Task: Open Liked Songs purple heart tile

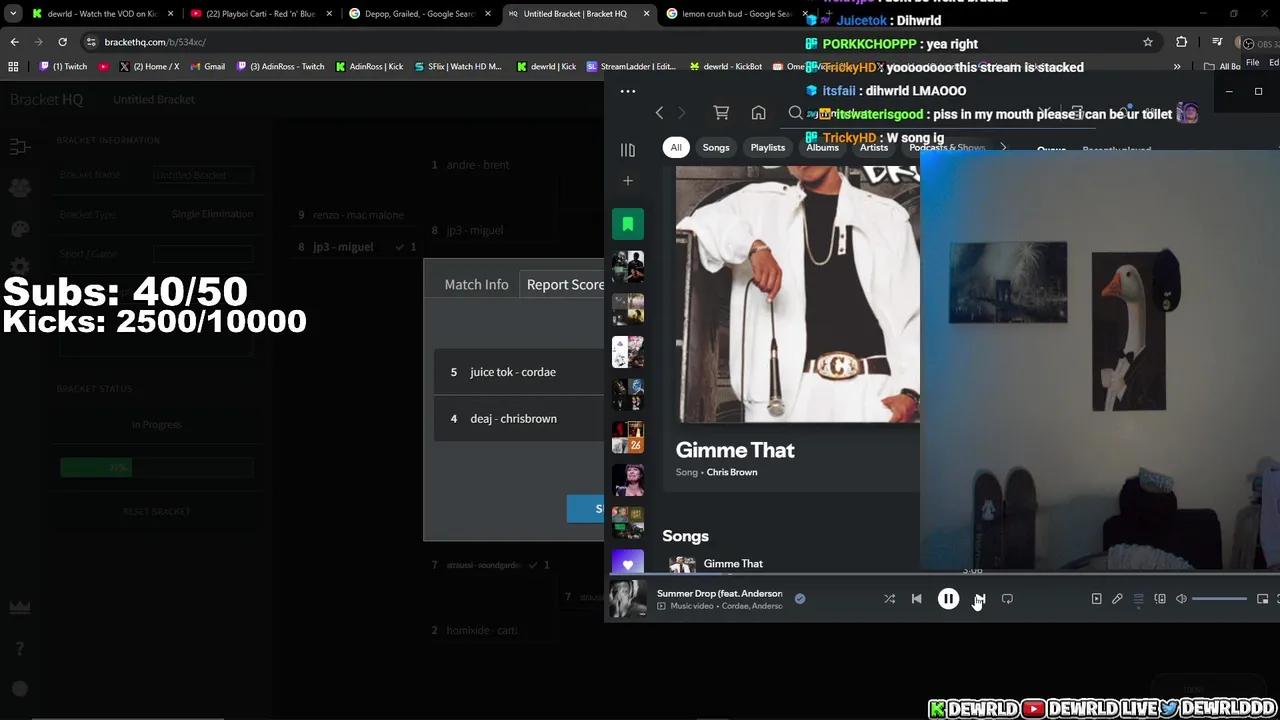Action: [628, 563]
